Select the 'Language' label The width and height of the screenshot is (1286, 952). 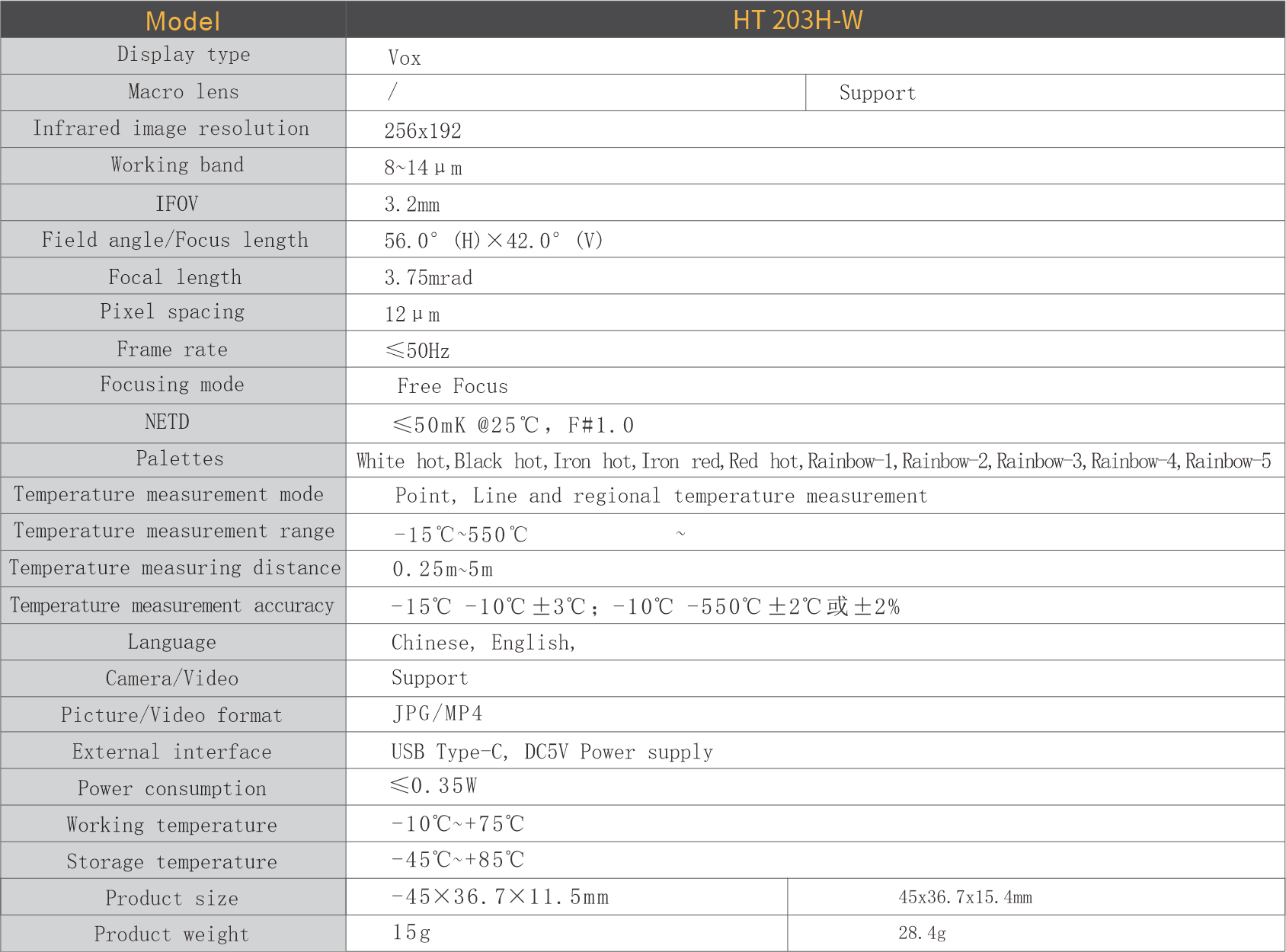coord(172,643)
